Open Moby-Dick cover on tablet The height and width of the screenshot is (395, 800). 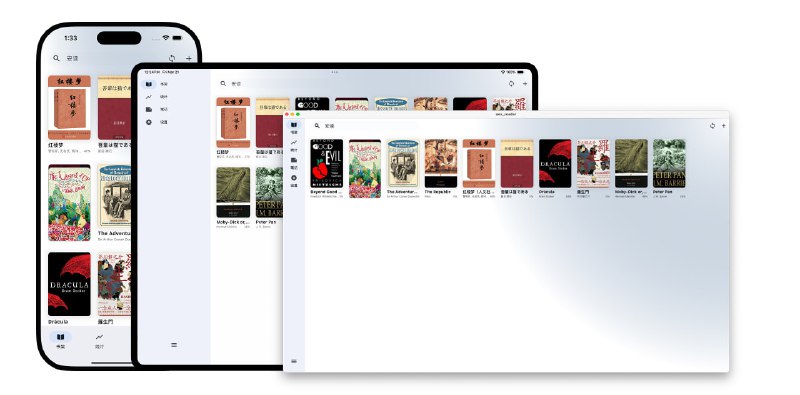tap(233, 192)
